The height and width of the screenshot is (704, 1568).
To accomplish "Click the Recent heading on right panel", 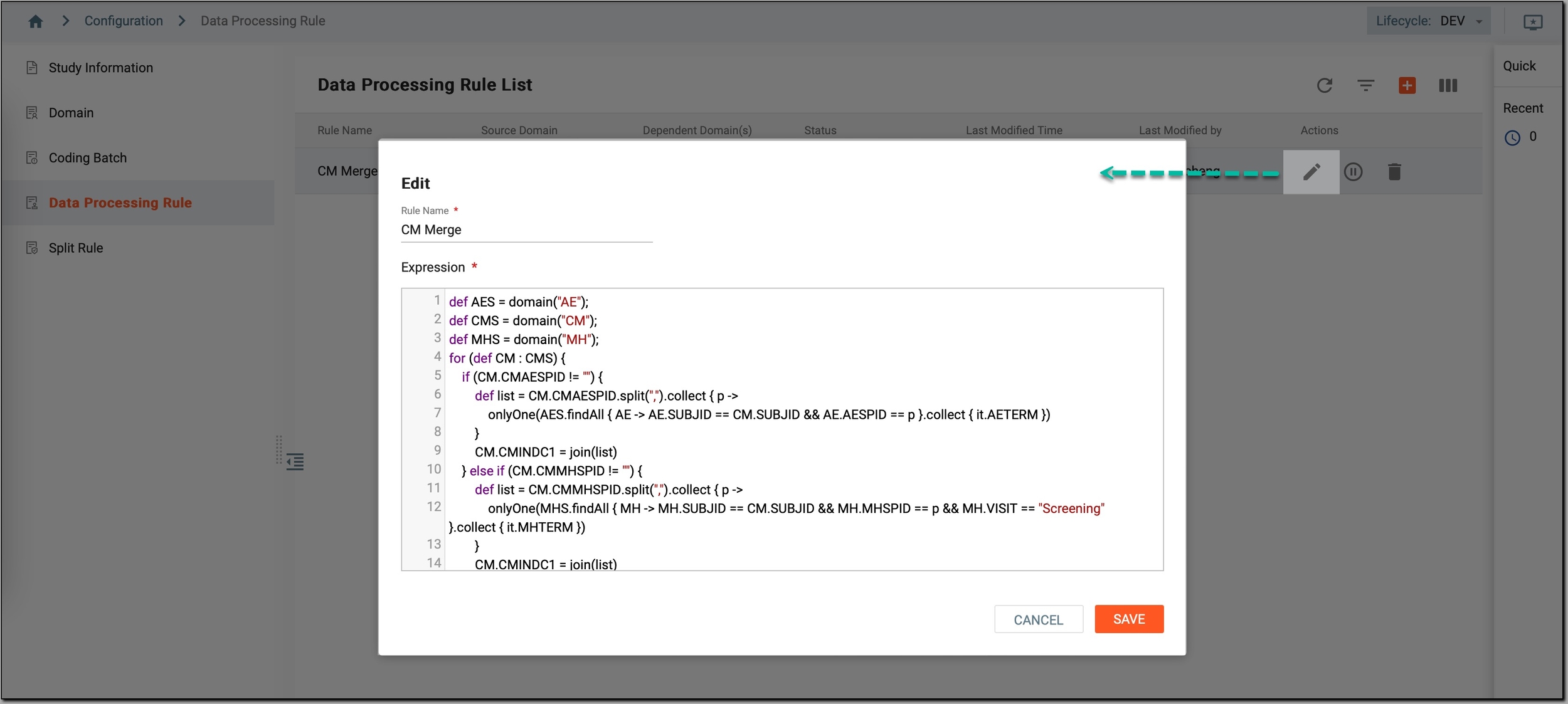I will (1522, 108).
